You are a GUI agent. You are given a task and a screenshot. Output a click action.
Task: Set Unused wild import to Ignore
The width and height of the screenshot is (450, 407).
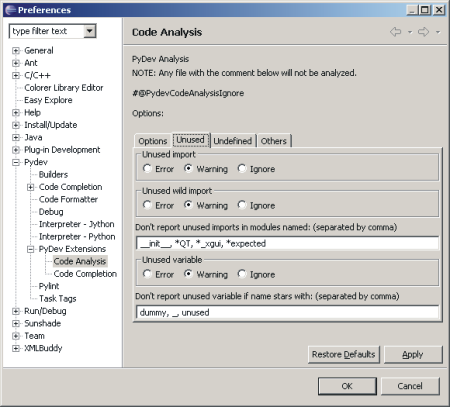coord(242,205)
